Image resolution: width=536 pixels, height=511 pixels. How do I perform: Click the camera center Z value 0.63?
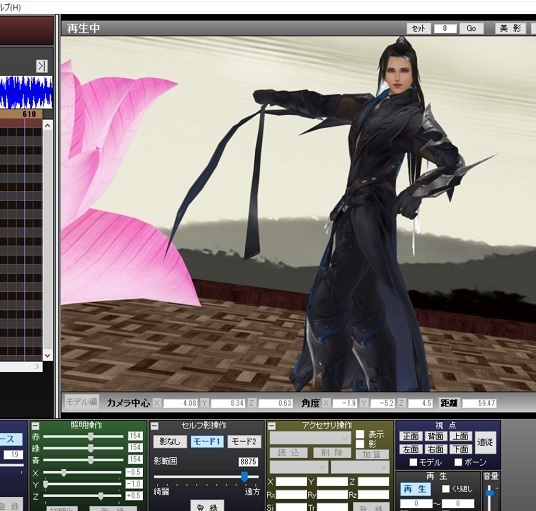(x=275, y=403)
